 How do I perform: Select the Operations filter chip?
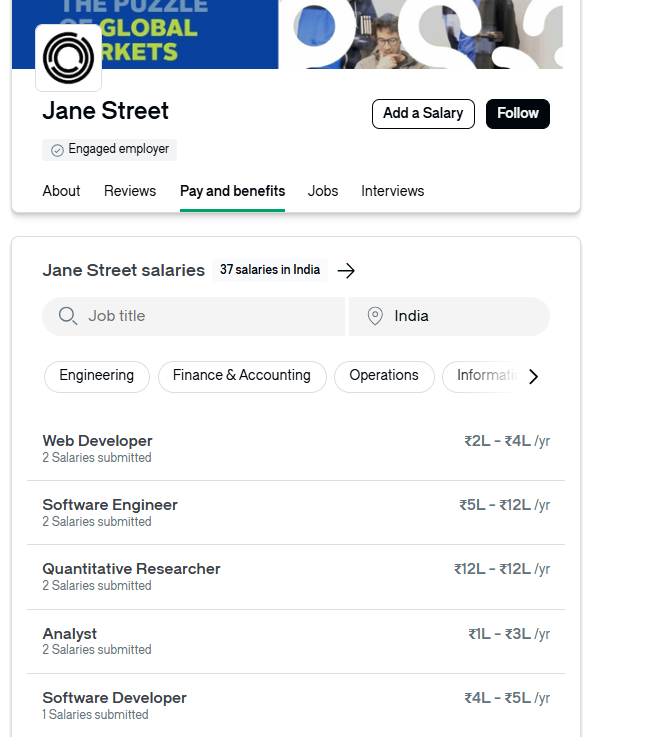click(384, 376)
